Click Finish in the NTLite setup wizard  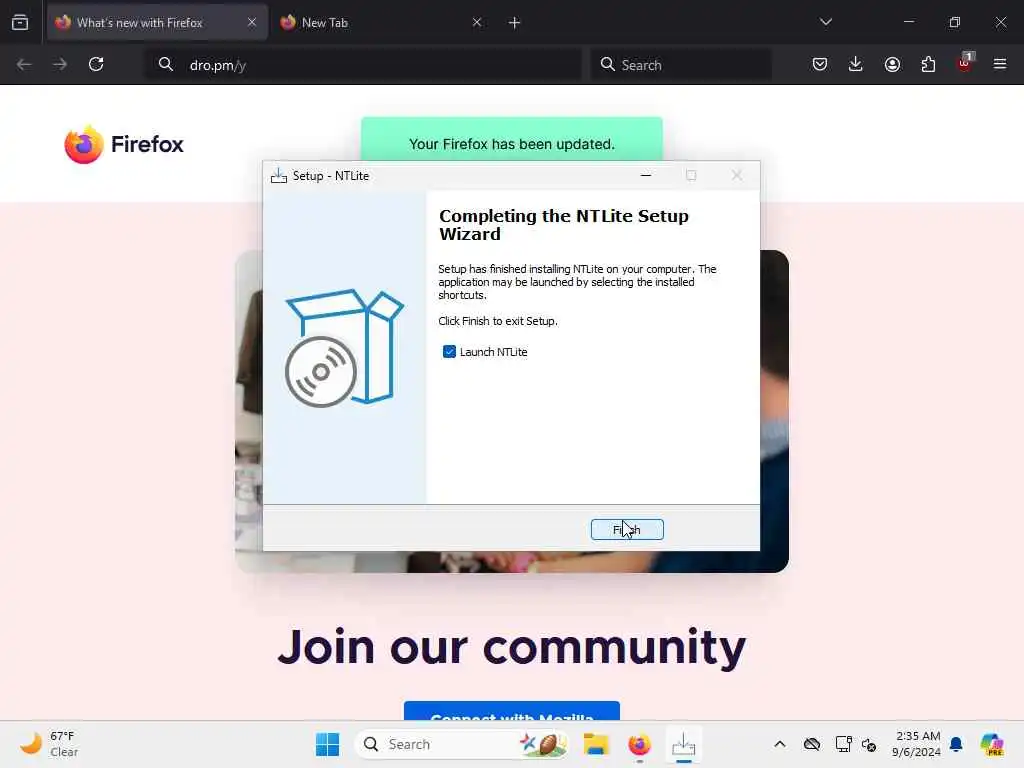click(627, 530)
